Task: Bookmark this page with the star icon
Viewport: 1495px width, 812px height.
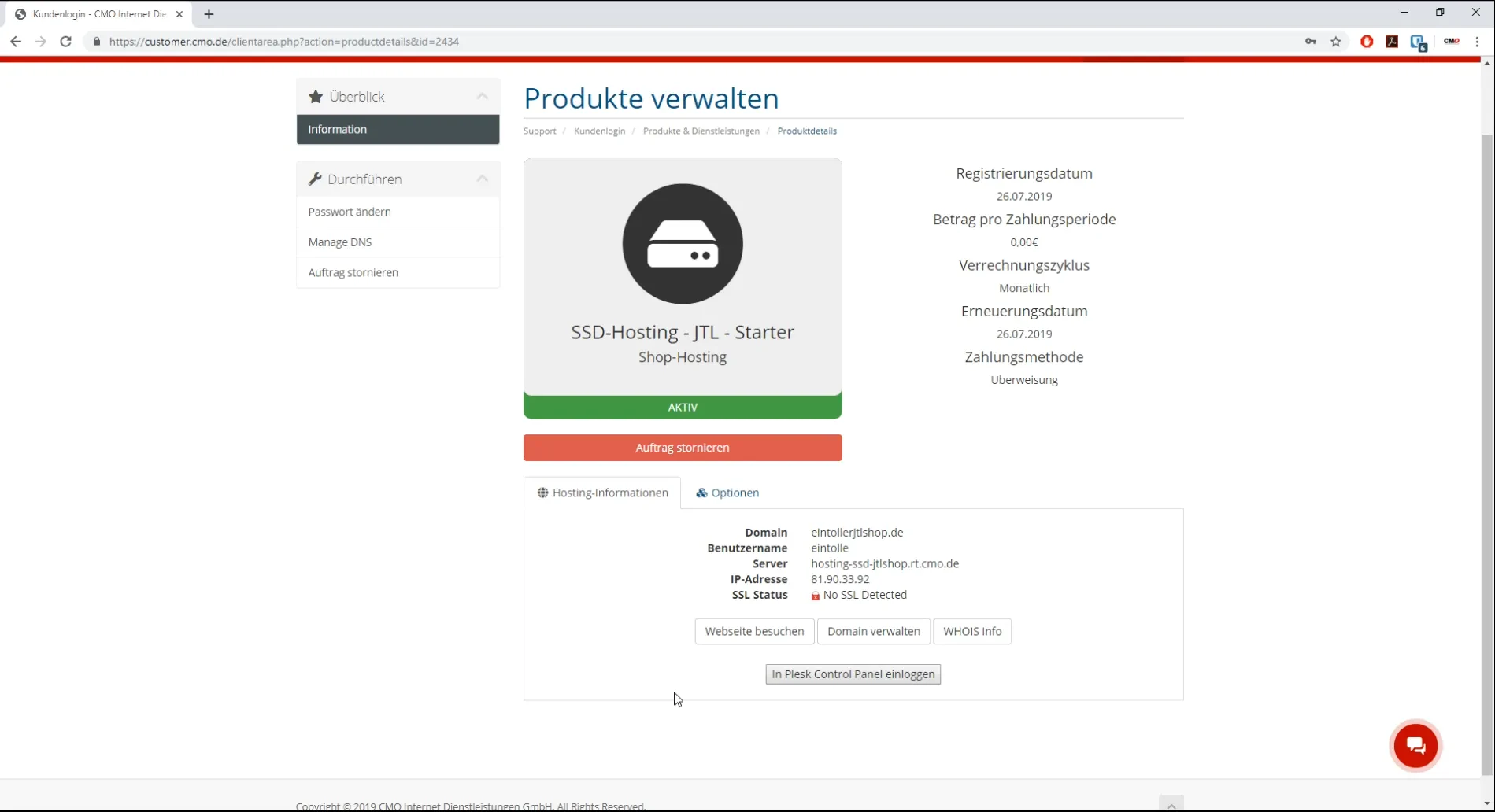Action: [x=1336, y=42]
